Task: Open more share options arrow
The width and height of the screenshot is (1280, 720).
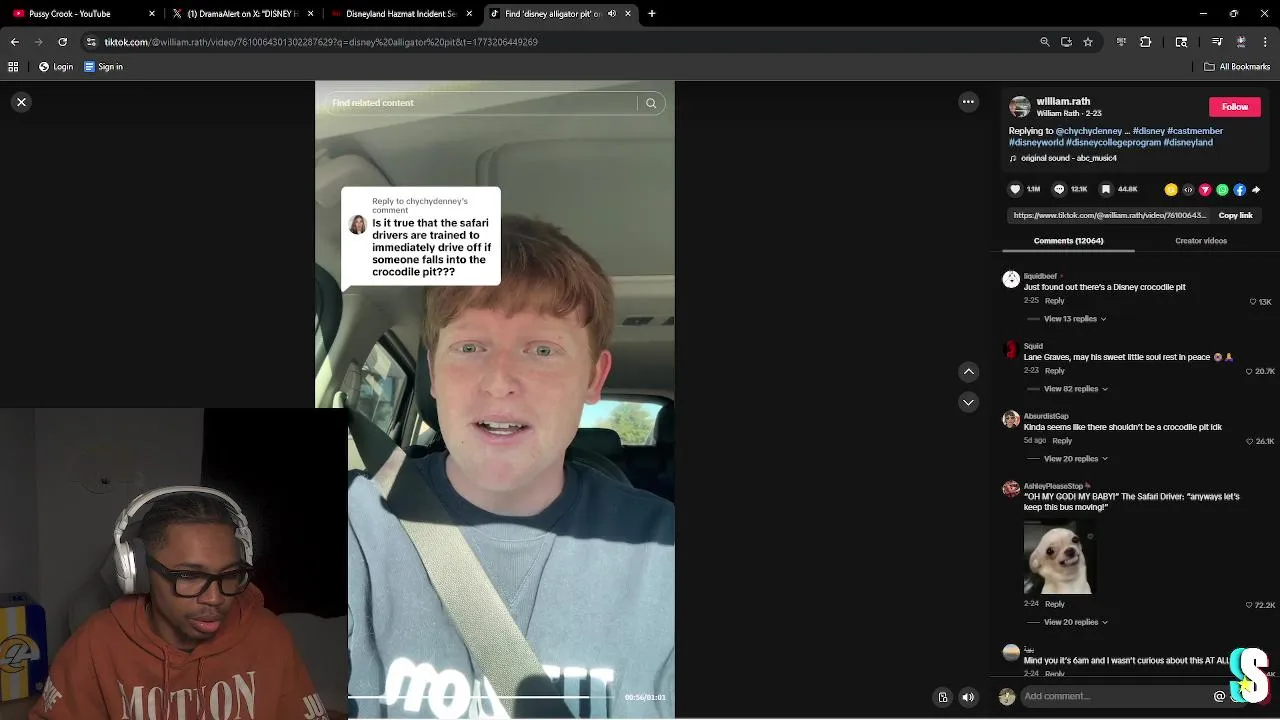Action: [1256, 189]
